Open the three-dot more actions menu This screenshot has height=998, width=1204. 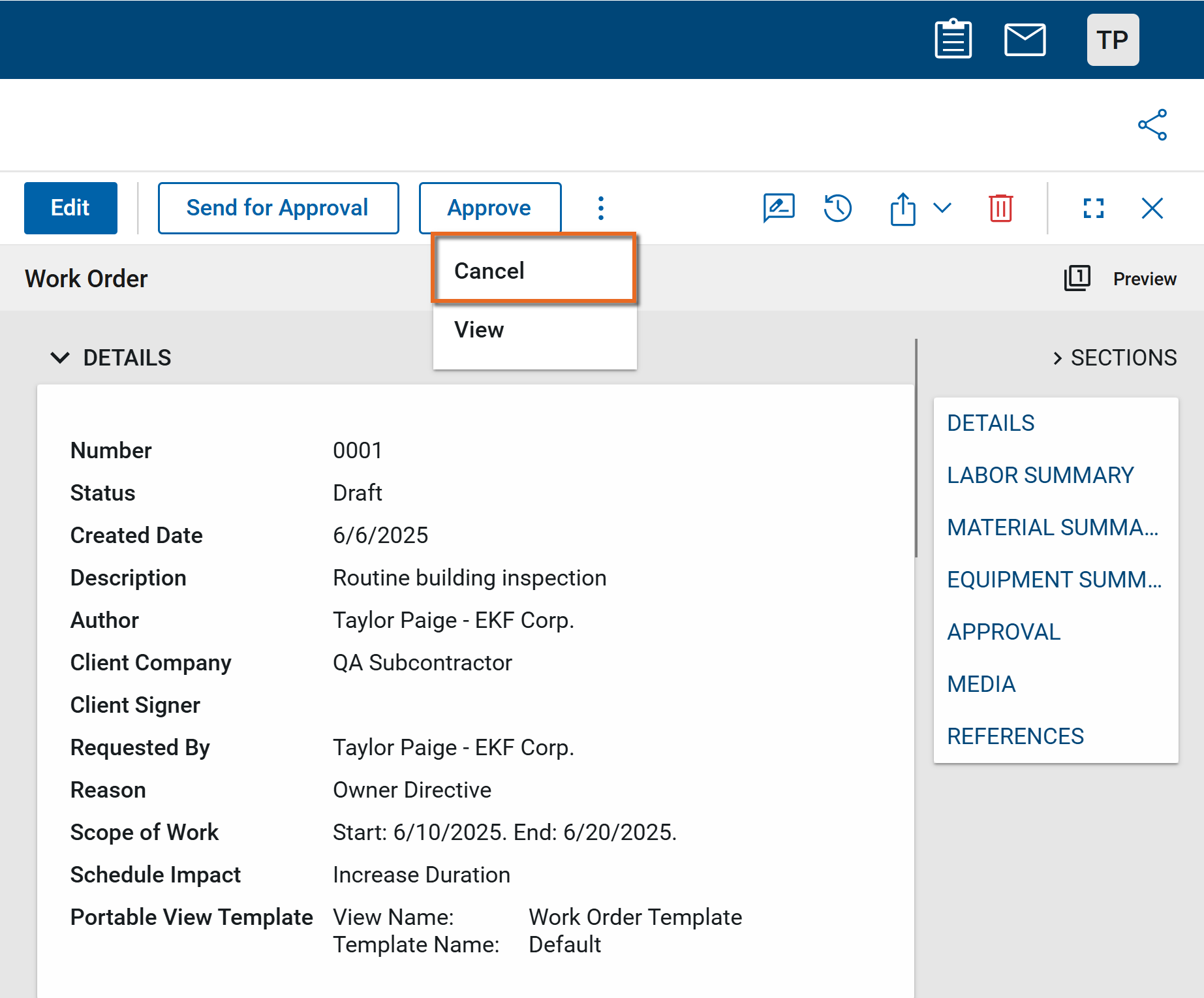pyautogui.click(x=601, y=208)
